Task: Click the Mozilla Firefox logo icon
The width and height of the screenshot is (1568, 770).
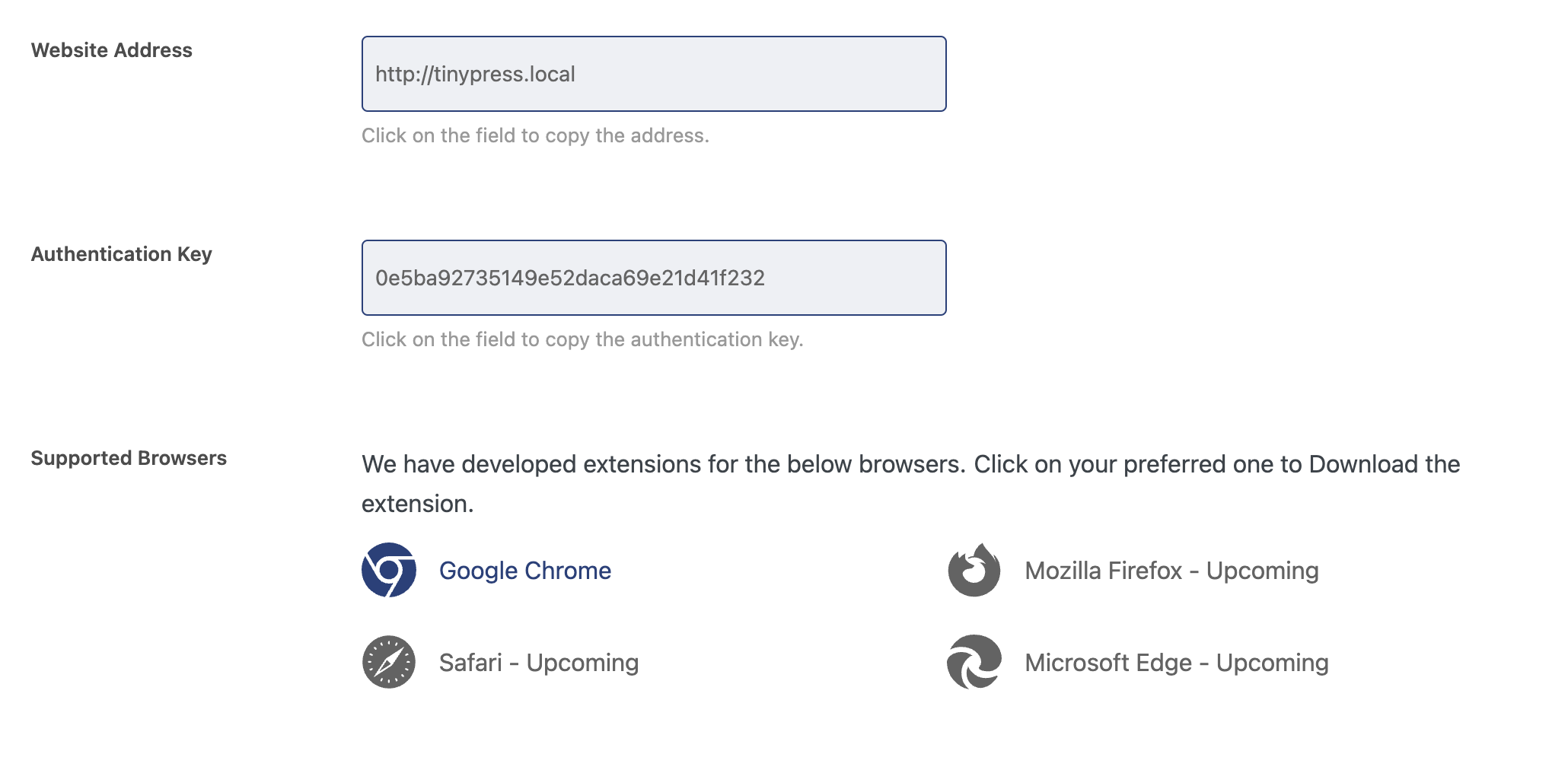Action: coord(974,570)
